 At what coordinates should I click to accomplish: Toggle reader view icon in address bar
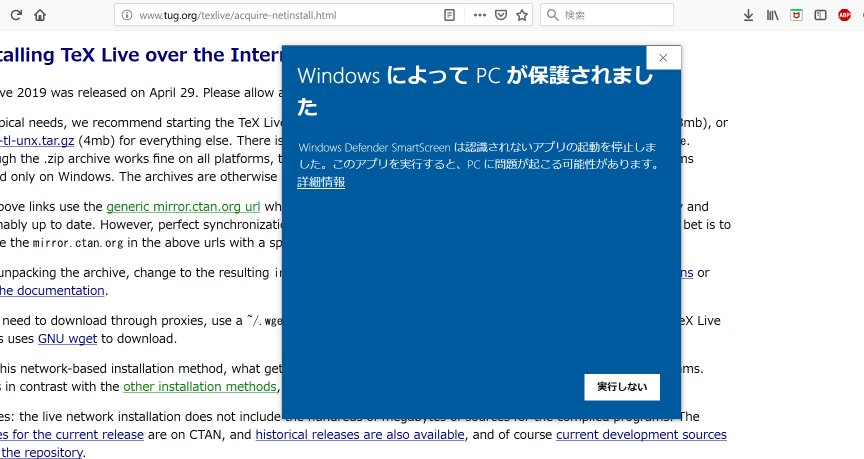tap(450, 15)
